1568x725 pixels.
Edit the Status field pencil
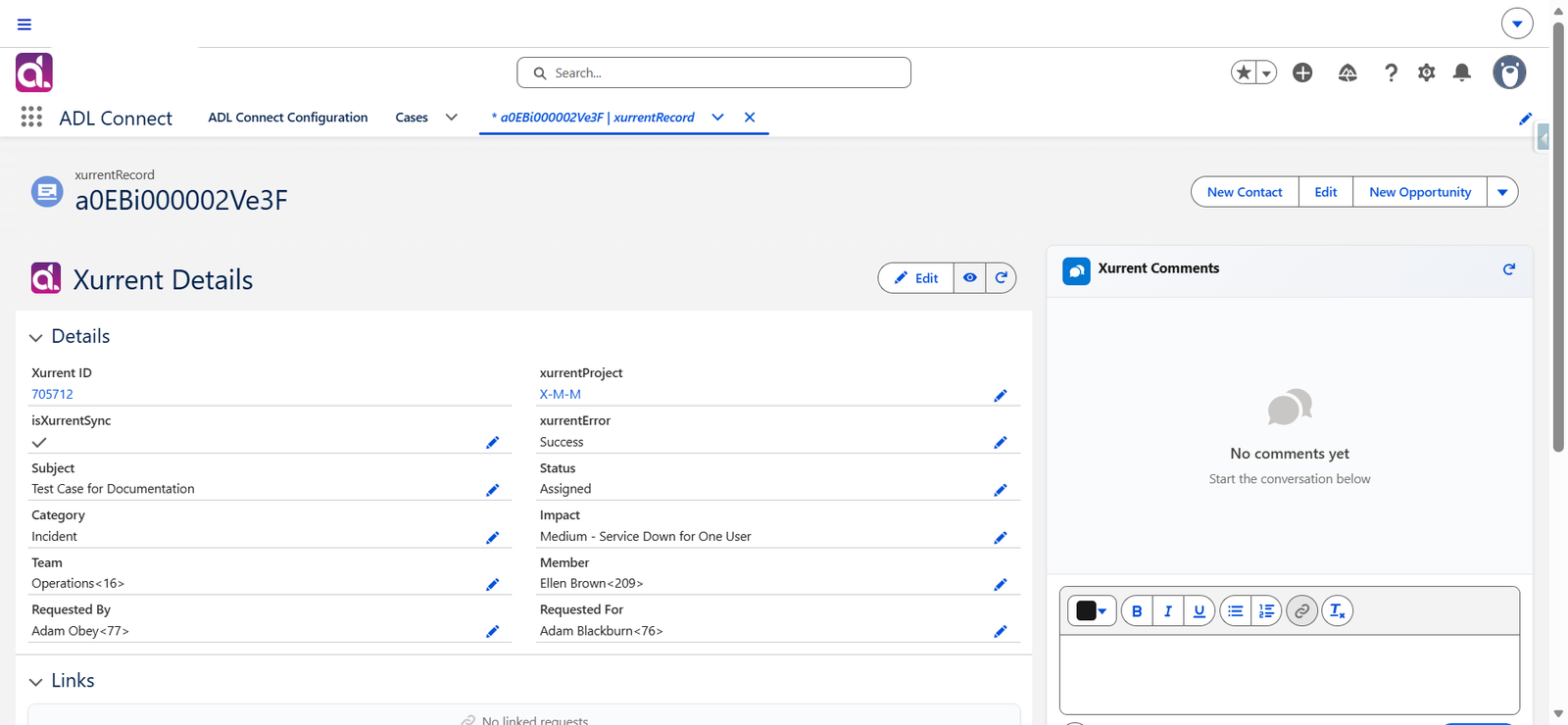(1001, 489)
